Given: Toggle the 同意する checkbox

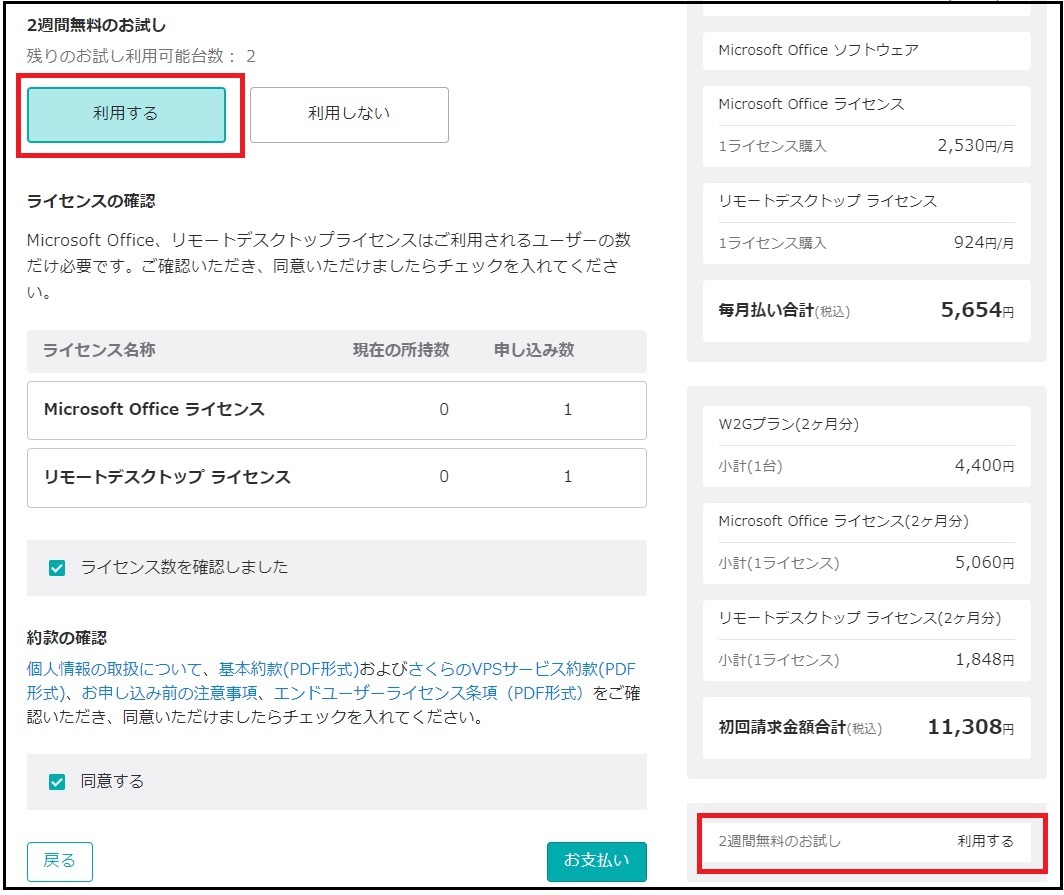Looking at the screenshot, I should tap(57, 782).
